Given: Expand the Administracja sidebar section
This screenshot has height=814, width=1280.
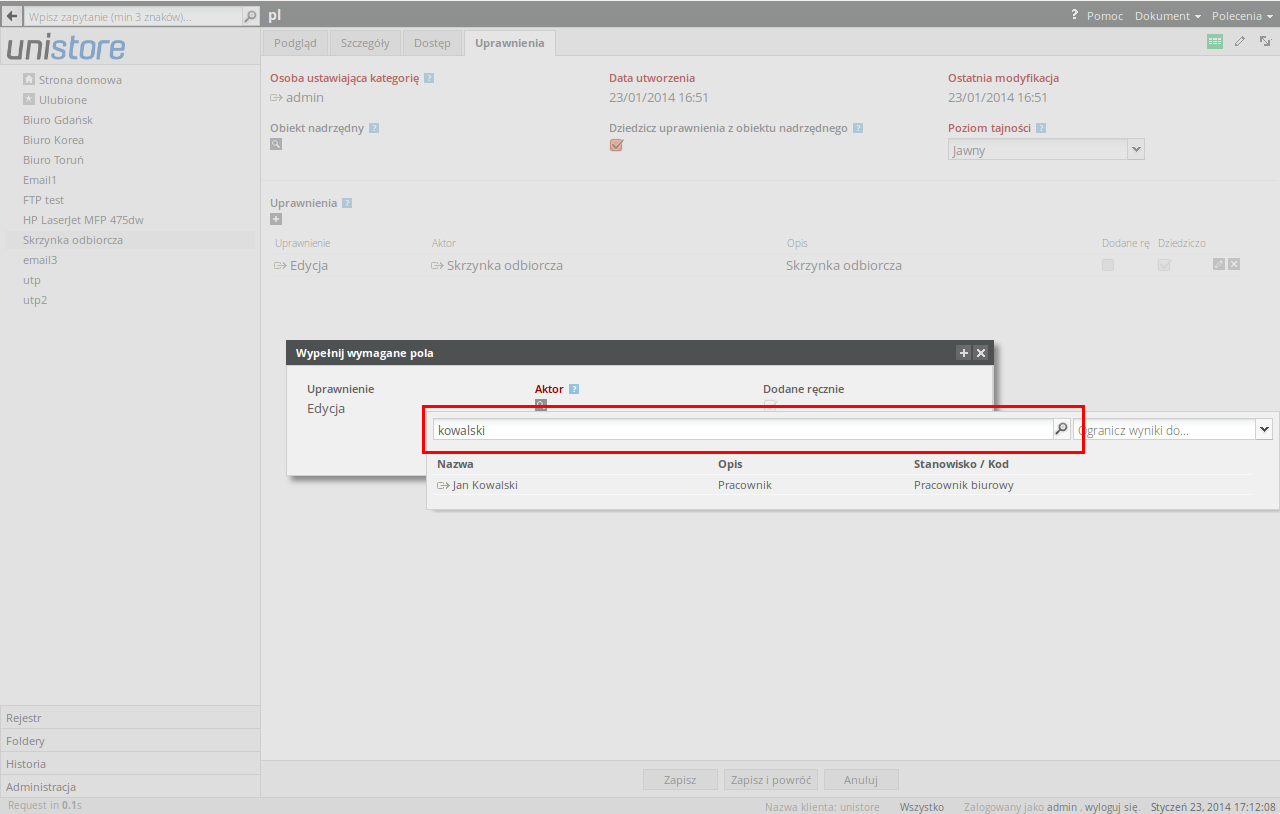Looking at the screenshot, I should coord(130,786).
